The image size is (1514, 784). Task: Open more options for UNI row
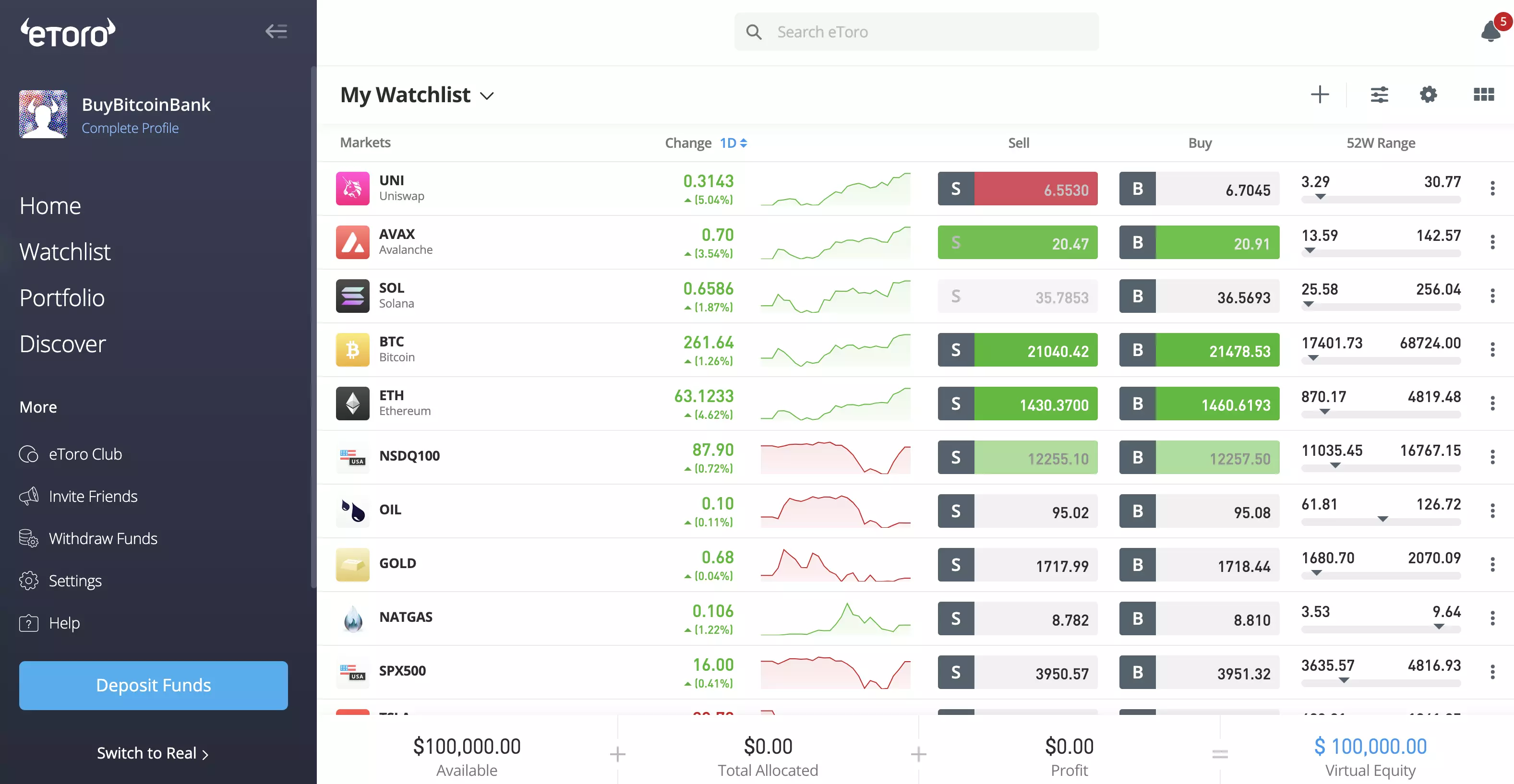tap(1492, 189)
